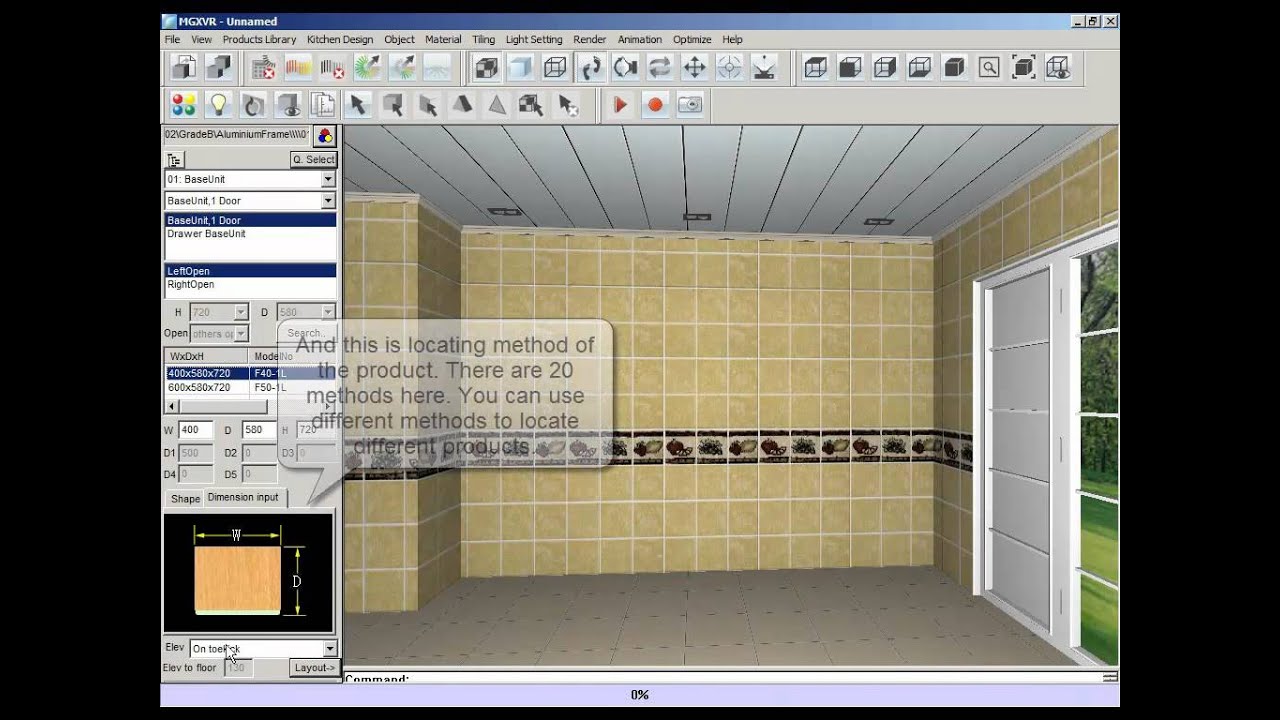This screenshot has width=1280, height=720.
Task: Open the Light Setting menu
Action: point(534,39)
